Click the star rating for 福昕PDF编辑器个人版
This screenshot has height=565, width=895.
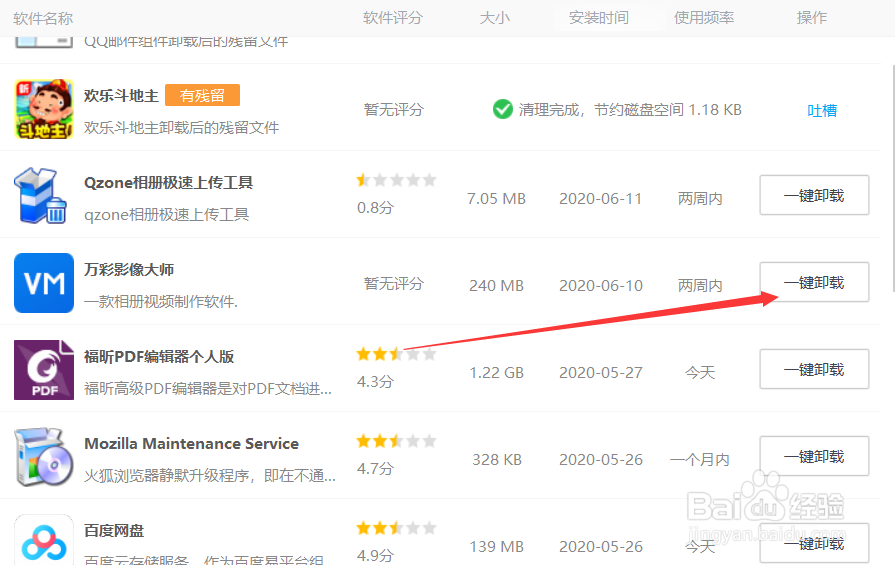coord(397,354)
